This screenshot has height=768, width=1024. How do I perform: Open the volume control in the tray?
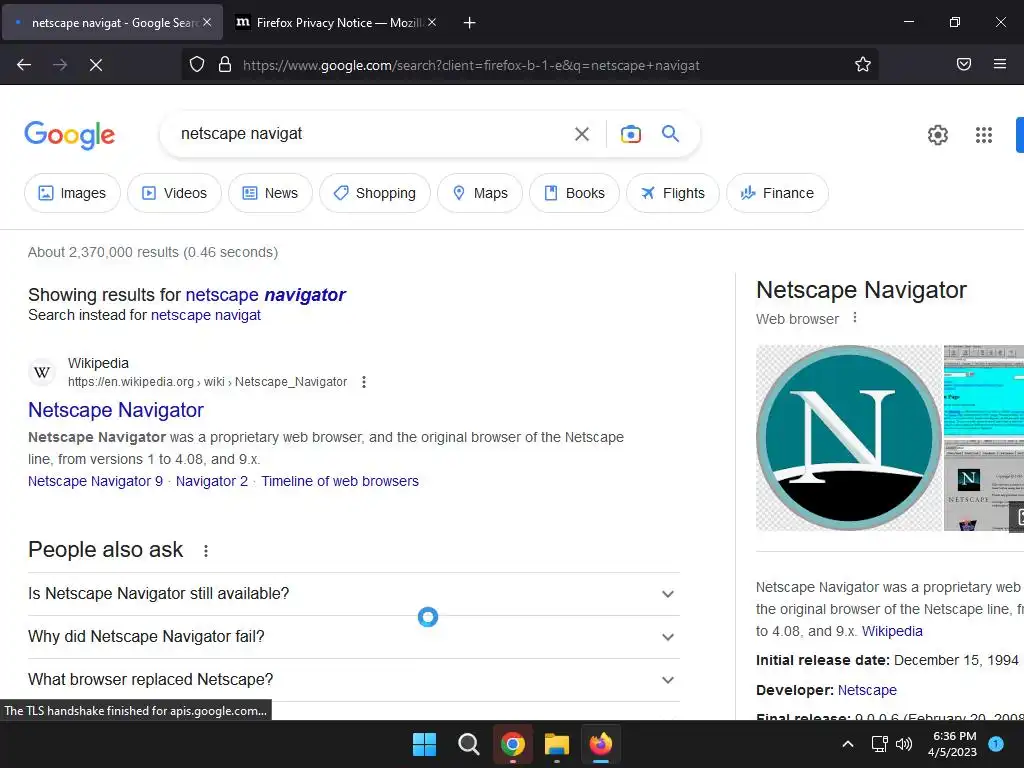pyautogui.click(x=904, y=744)
